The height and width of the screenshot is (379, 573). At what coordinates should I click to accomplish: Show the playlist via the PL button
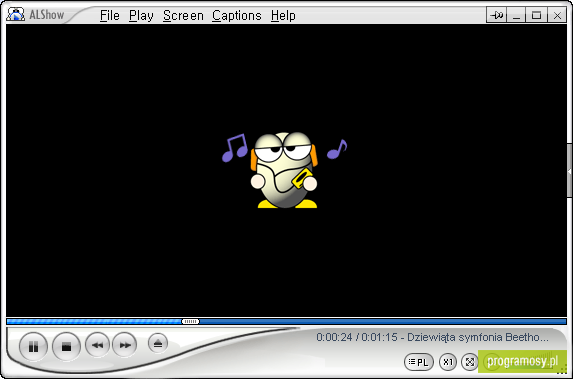point(419,362)
